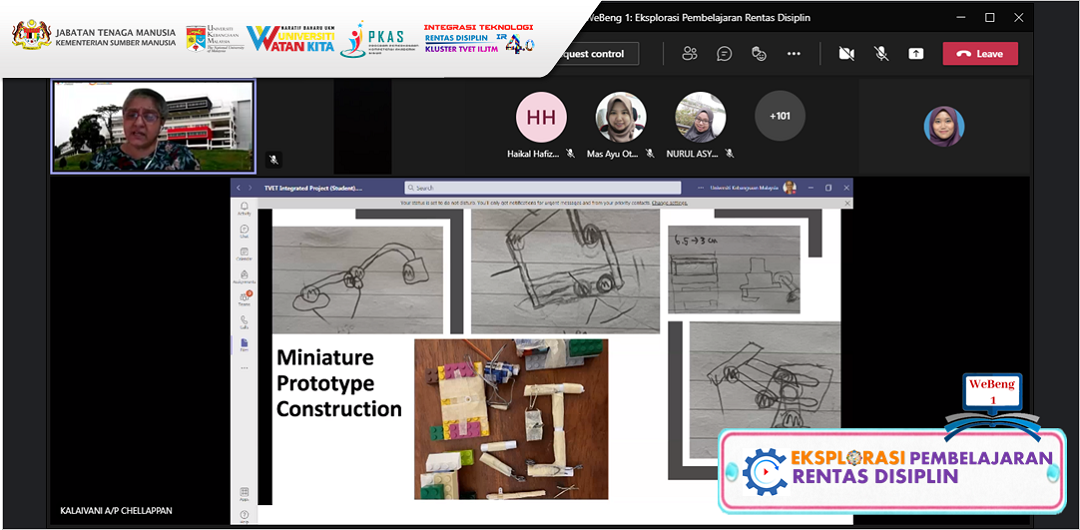Image resolution: width=1080 pixels, height=530 pixels.
Task: Open the meeting chat icon
Action: (724, 54)
